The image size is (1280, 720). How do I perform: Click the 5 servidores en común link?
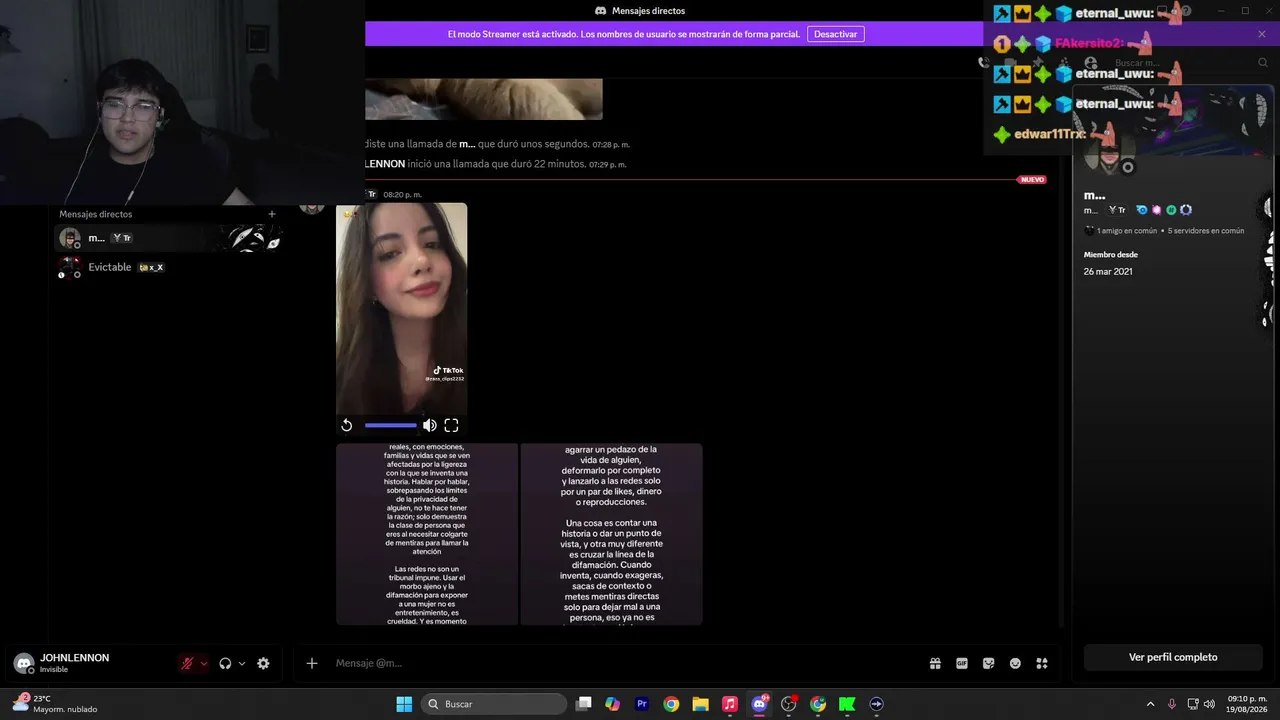point(1206,231)
